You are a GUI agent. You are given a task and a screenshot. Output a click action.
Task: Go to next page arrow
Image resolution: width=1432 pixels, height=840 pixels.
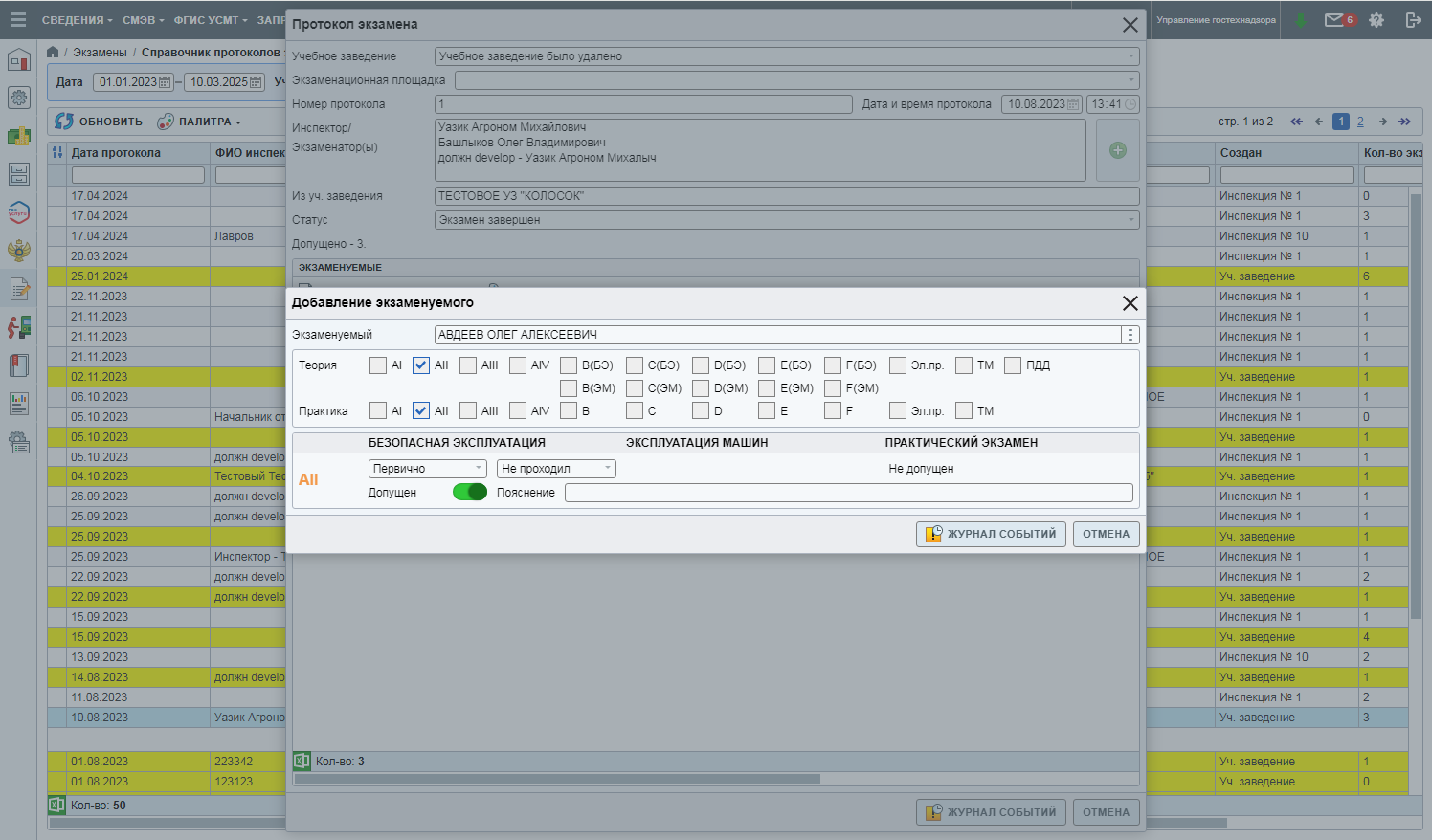(x=1383, y=122)
